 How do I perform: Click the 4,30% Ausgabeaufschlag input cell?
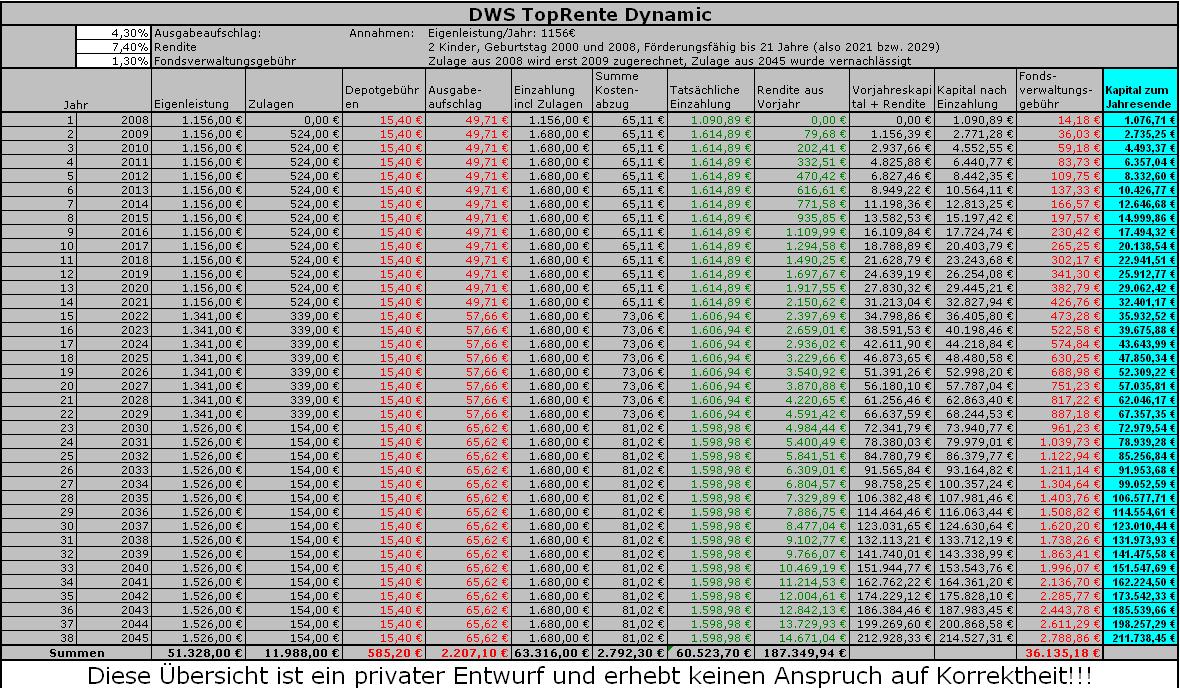point(114,34)
